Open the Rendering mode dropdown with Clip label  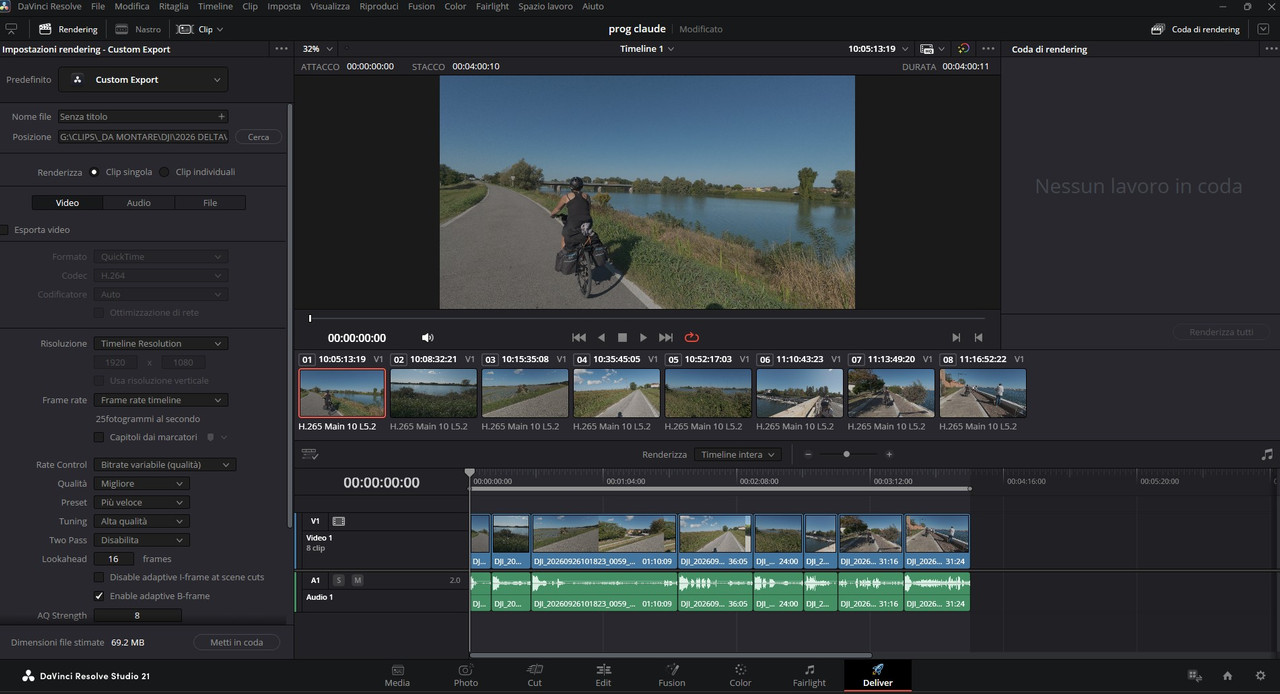pyautogui.click(x=200, y=29)
